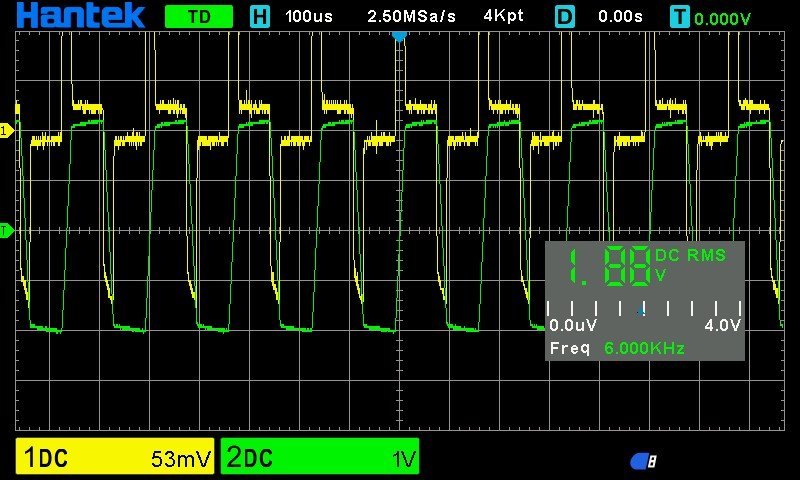Select the D delay icon
800x480 pixels.
tap(565, 17)
